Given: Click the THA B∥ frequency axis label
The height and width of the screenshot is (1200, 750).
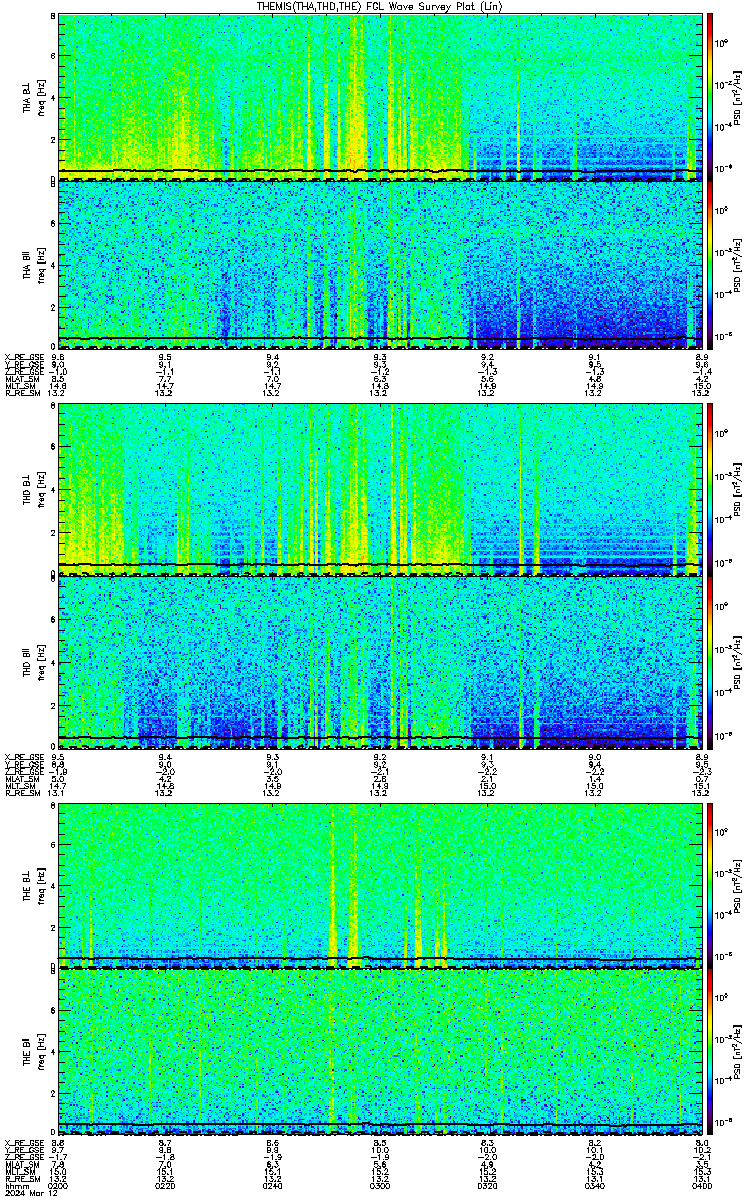Looking at the screenshot, I should pos(36,264).
